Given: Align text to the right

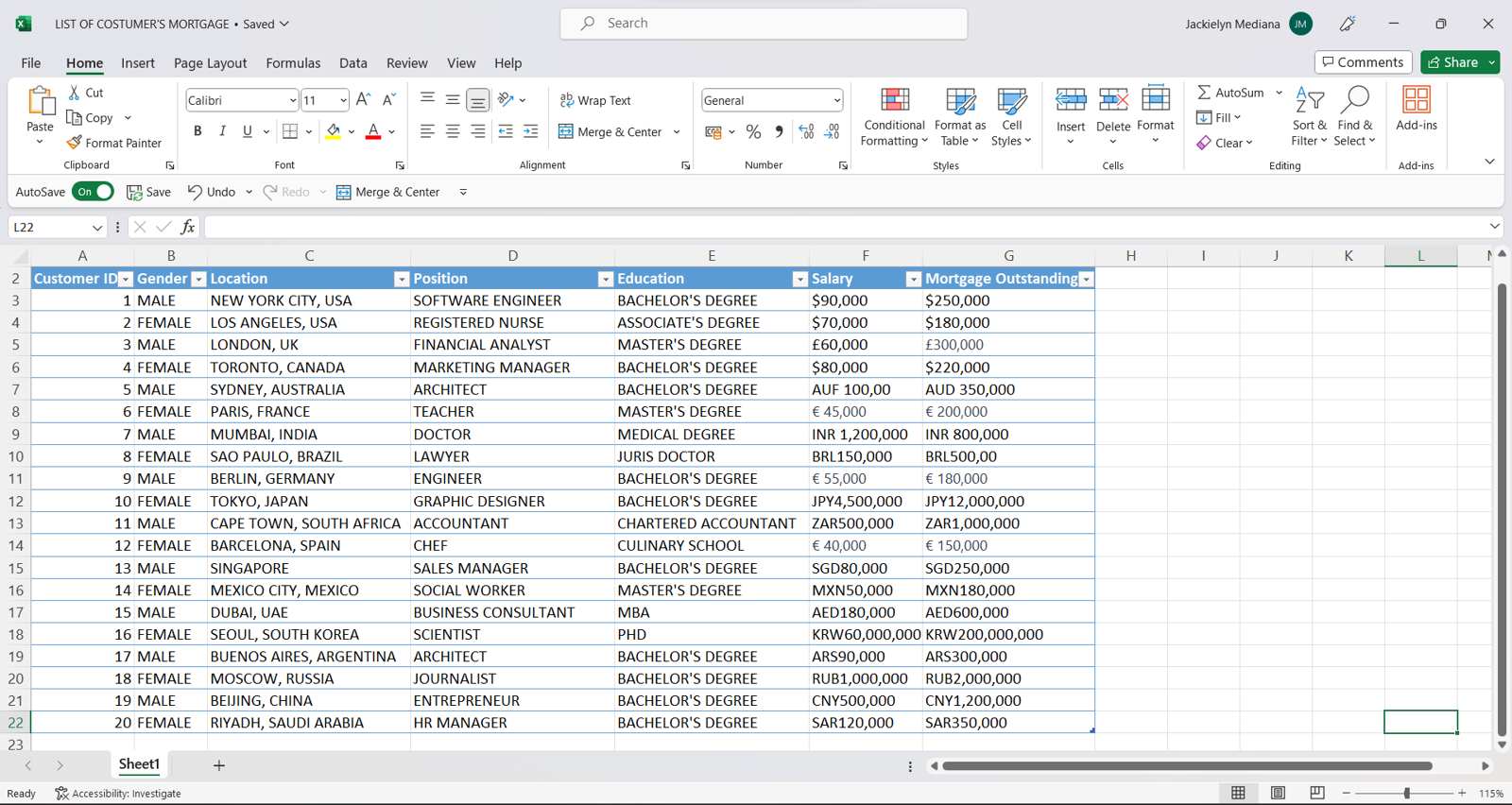Looking at the screenshot, I should tap(478, 131).
